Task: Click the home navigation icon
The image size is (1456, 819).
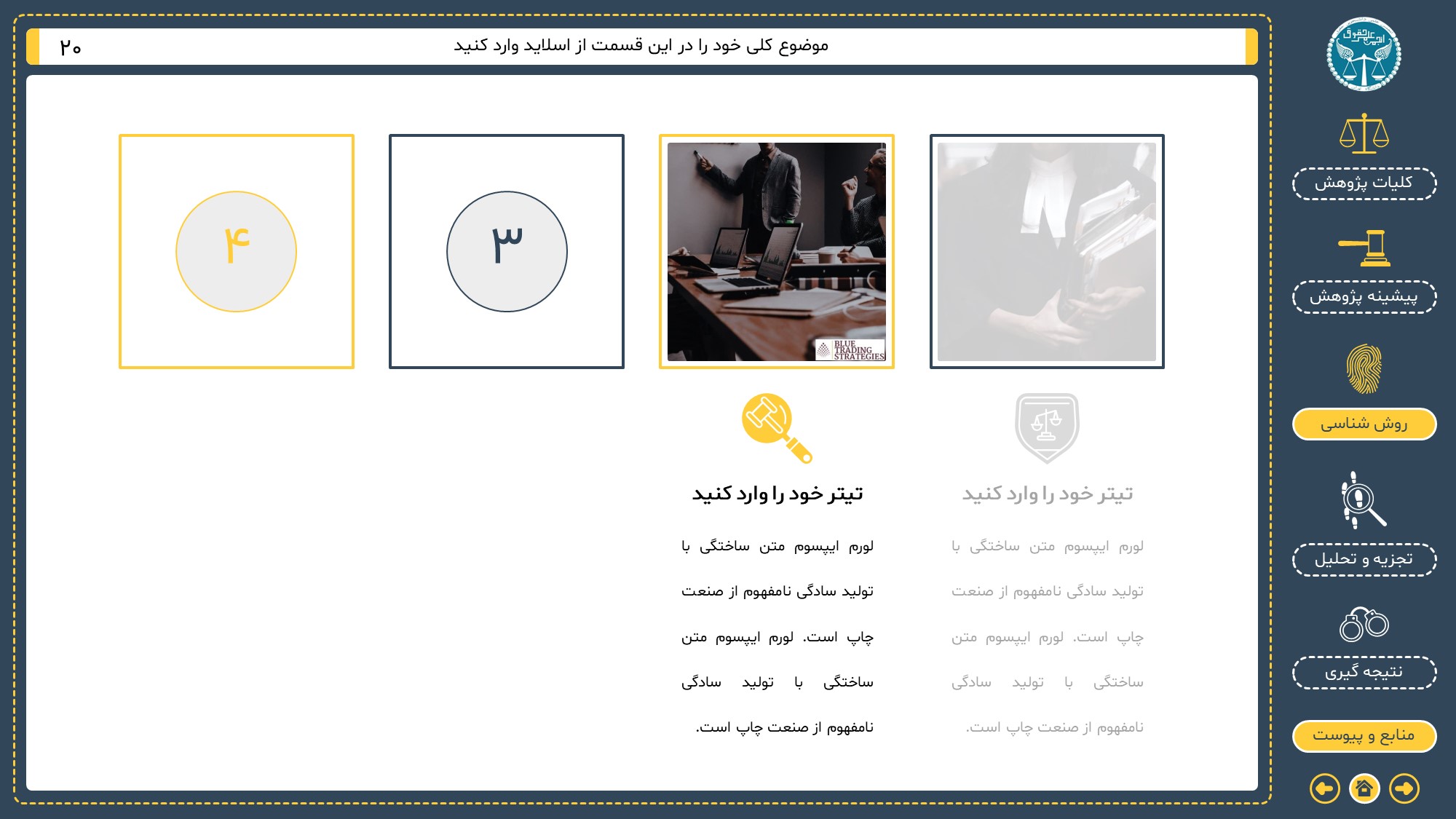Action: 1364,788
